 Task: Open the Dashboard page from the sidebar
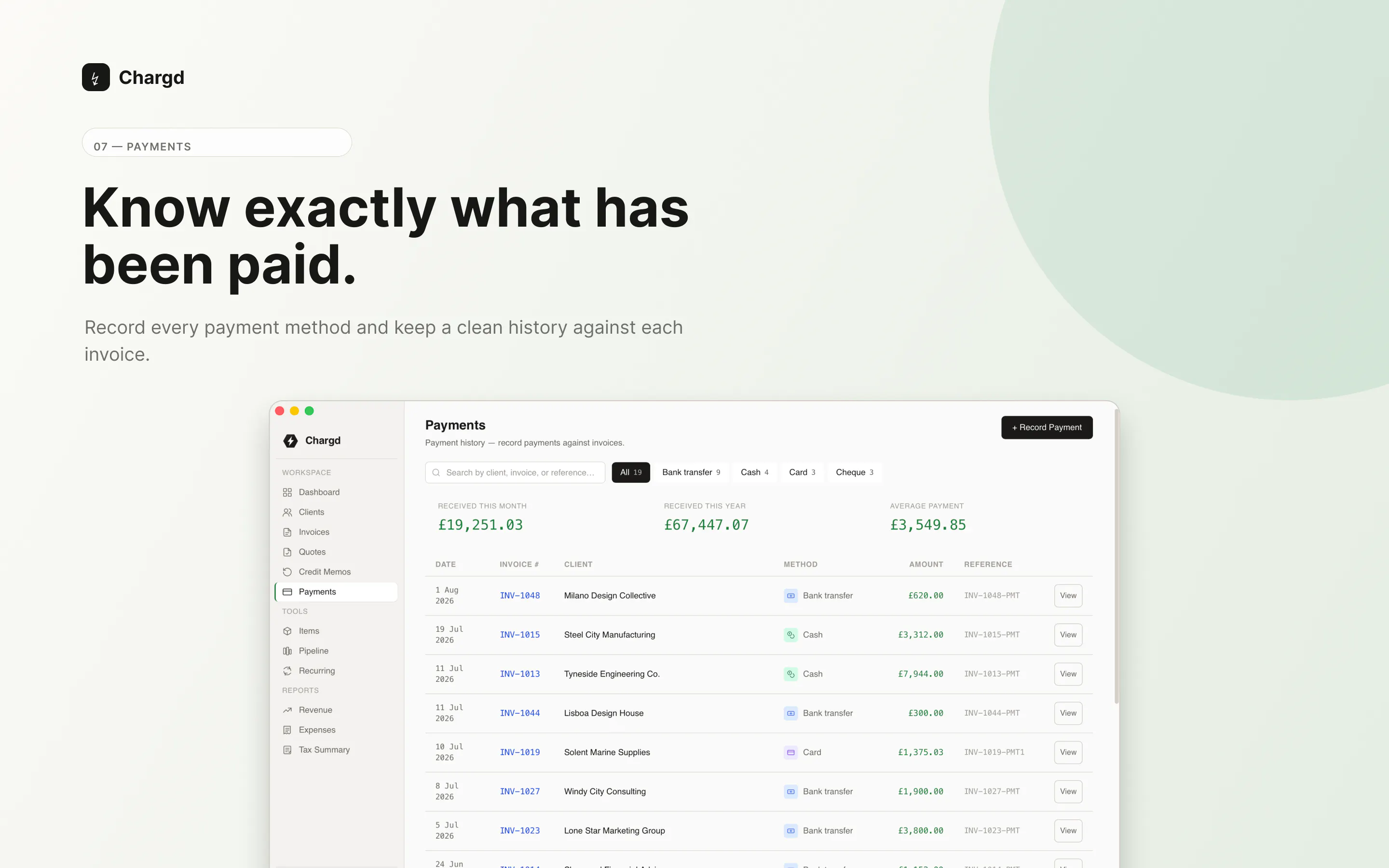tap(336, 492)
